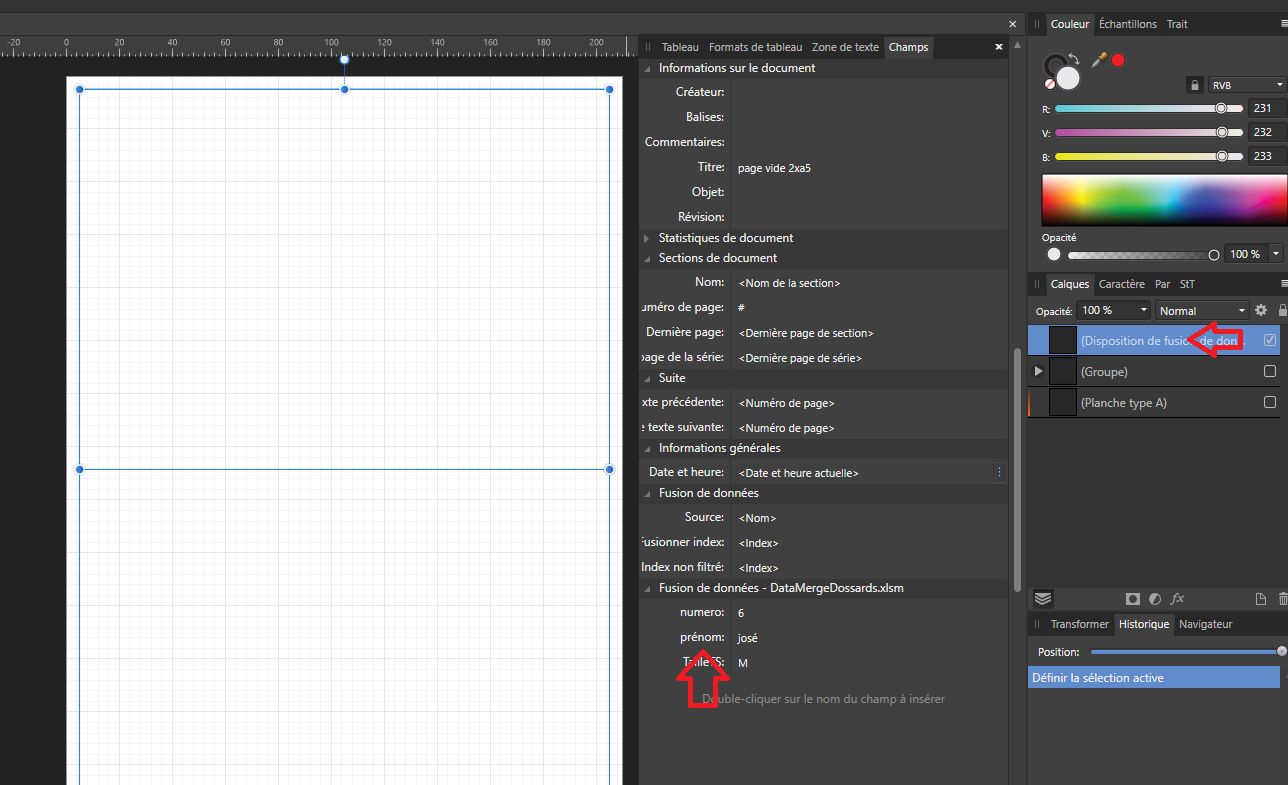
Task: Switch to the Trait tab
Action: 1177,24
